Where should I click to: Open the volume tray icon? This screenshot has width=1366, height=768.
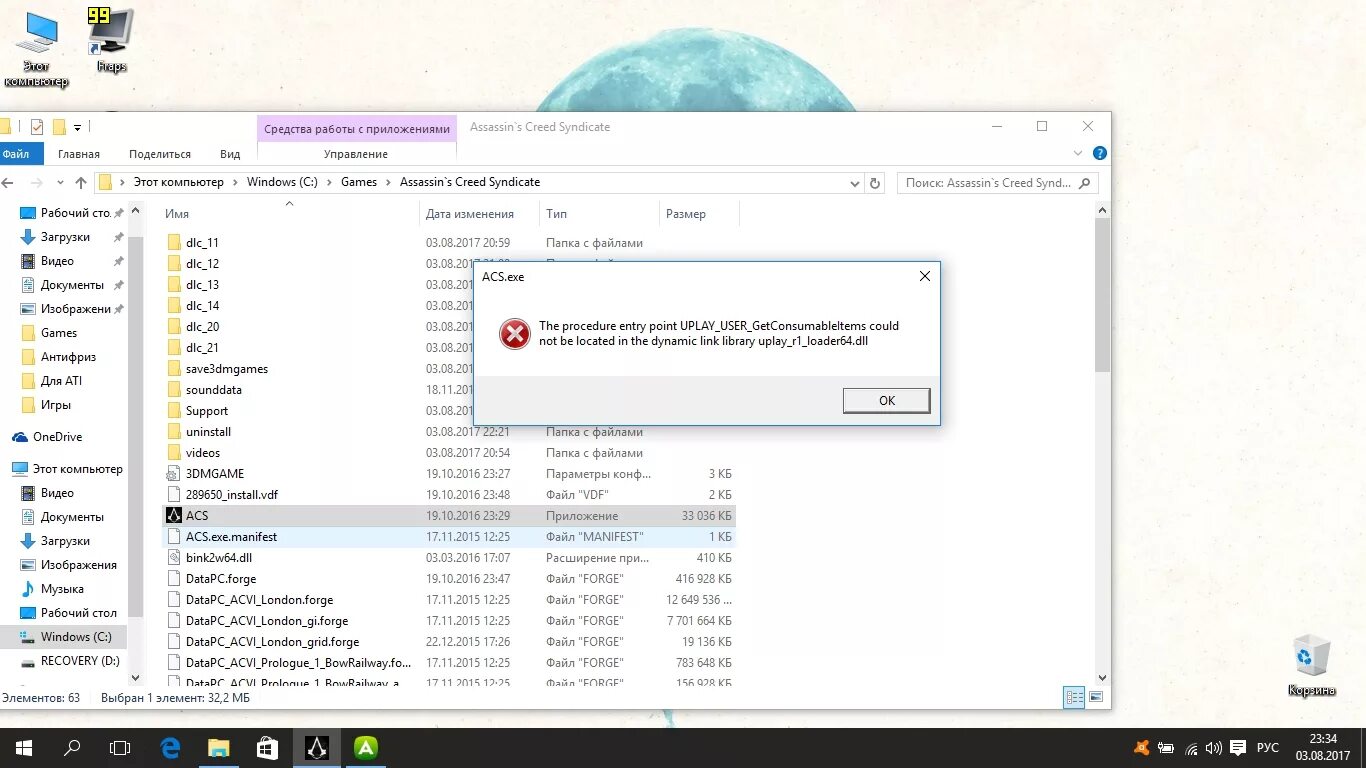click(x=1214, y=748)
